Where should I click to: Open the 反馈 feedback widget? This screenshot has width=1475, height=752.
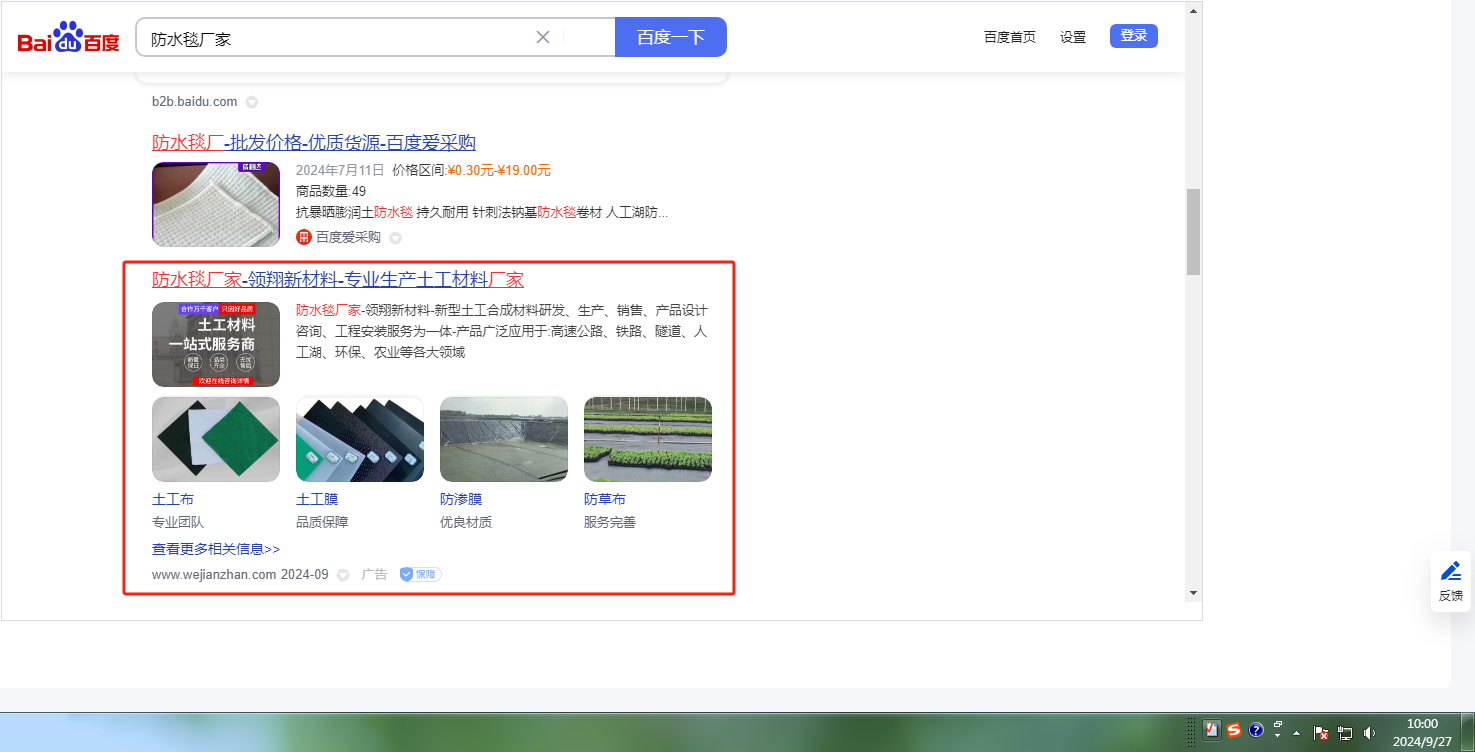coord(1451,581)
